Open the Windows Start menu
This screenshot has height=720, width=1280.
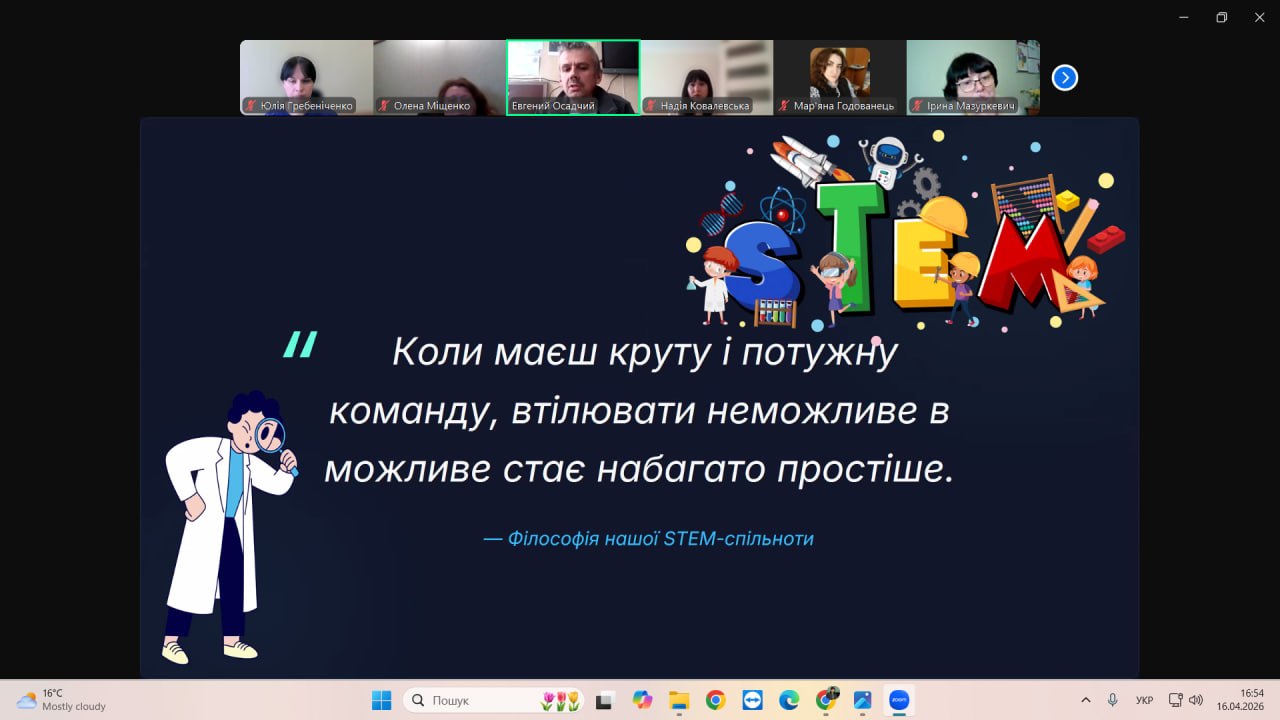382,700
